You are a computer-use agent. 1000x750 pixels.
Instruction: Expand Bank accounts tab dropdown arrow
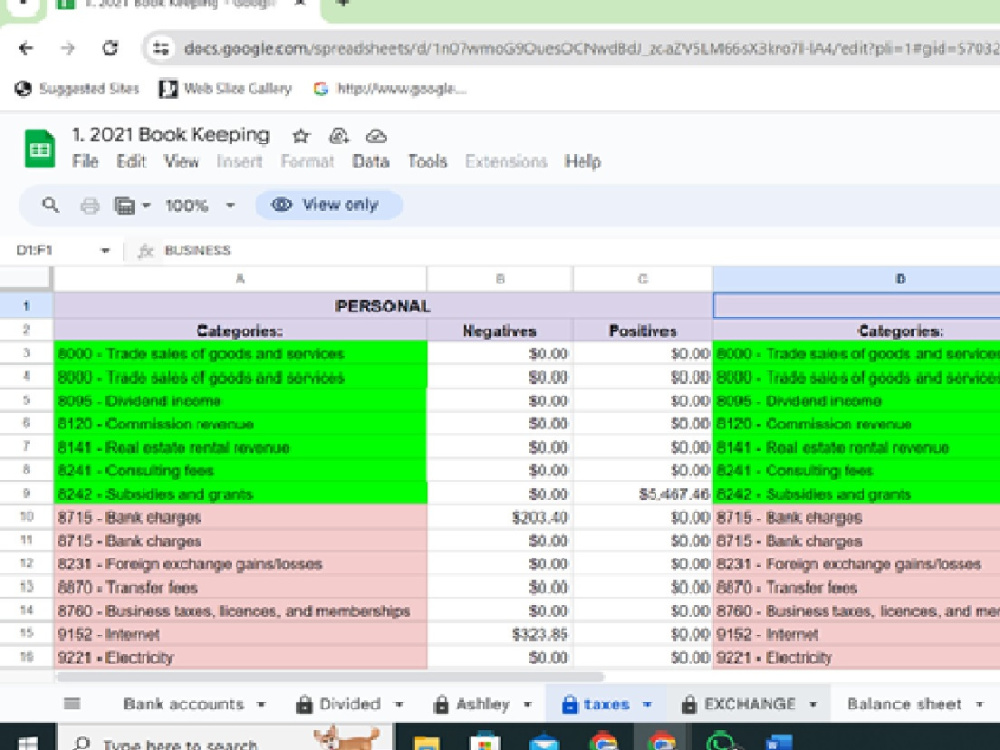click(x=261, y=705)
